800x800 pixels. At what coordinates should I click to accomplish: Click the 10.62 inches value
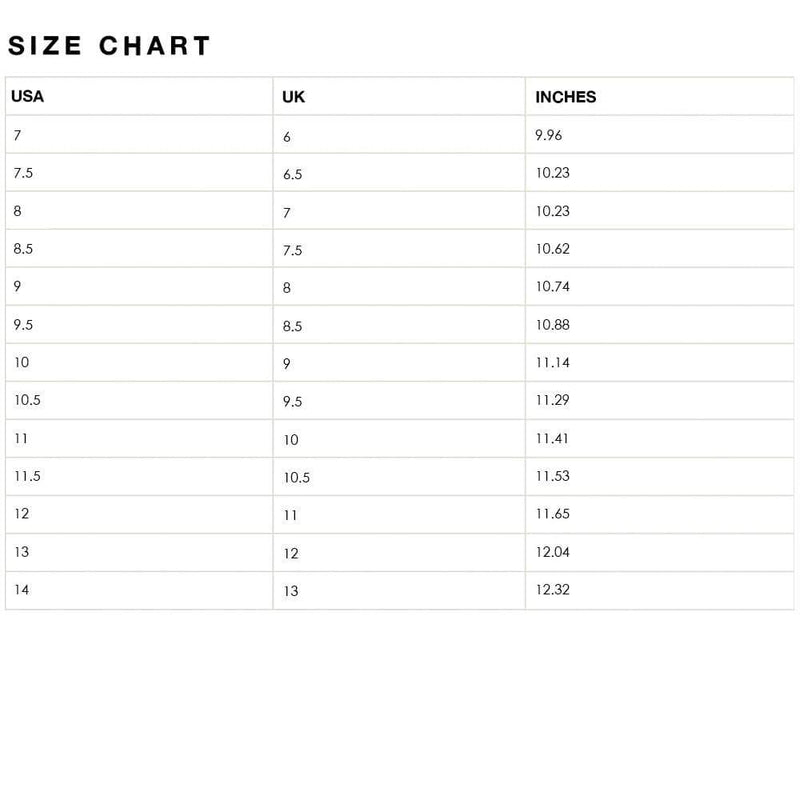pyautogui.click(x=553, y=249)
